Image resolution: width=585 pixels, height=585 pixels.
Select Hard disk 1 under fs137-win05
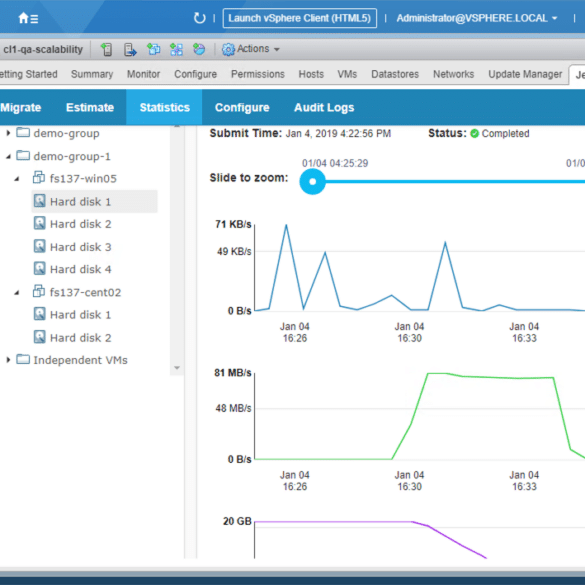click(x=94, y=201)
